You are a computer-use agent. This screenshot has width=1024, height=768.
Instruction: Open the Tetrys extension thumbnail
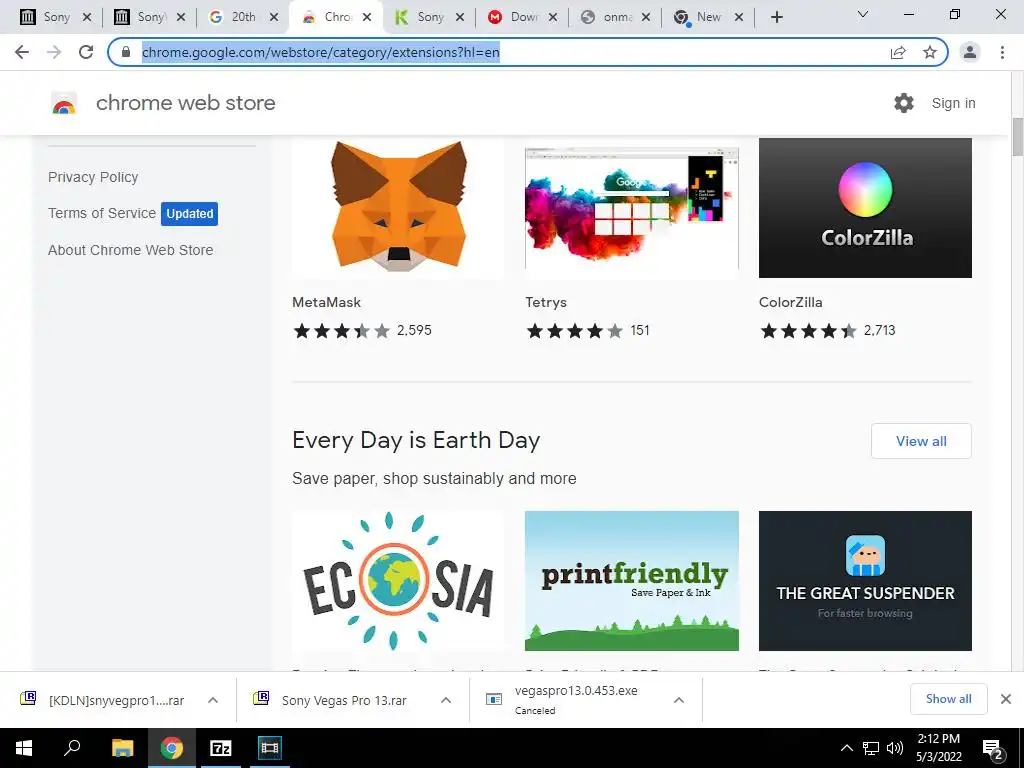click(632, 208)
